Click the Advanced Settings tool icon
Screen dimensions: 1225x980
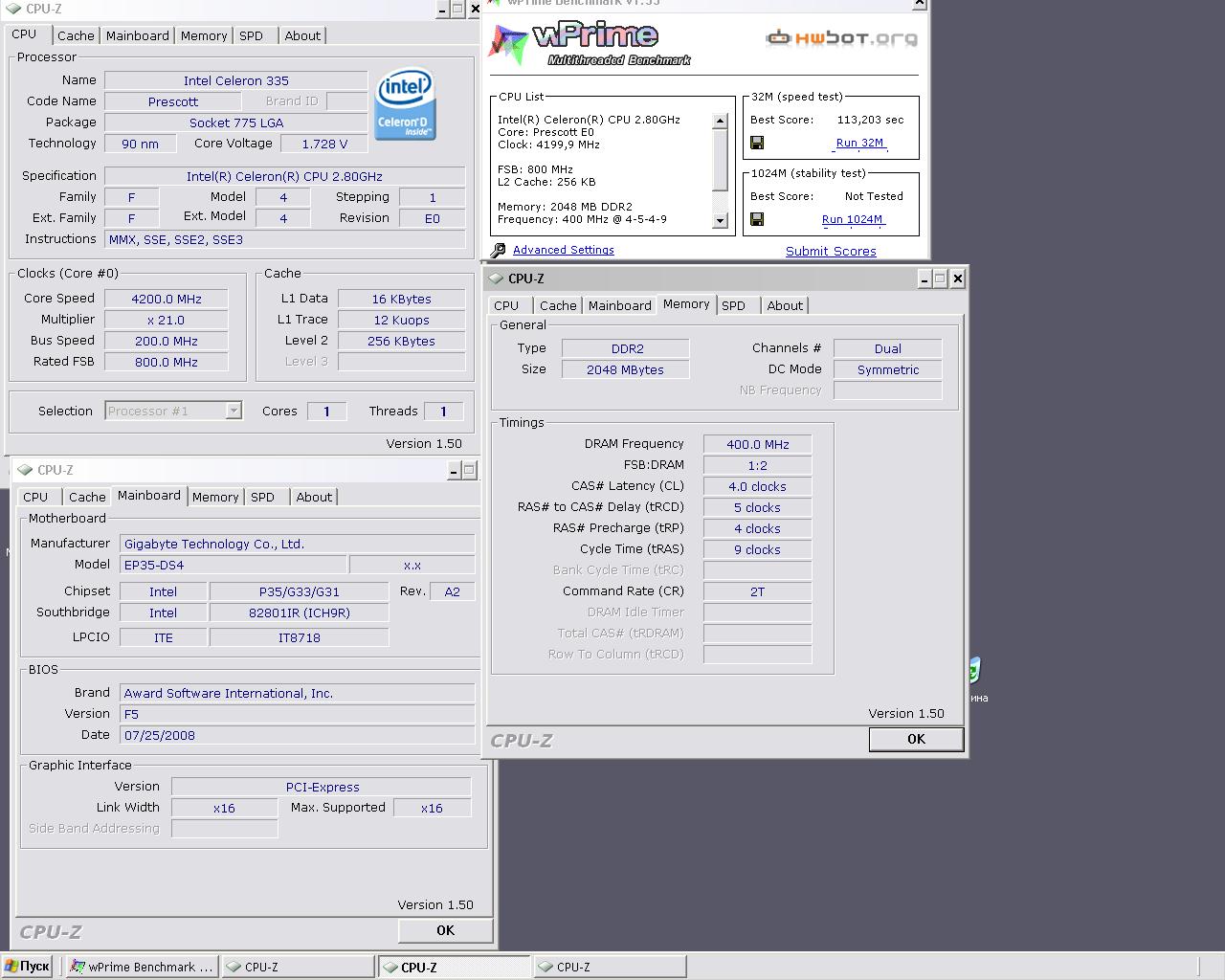[498, 250]
